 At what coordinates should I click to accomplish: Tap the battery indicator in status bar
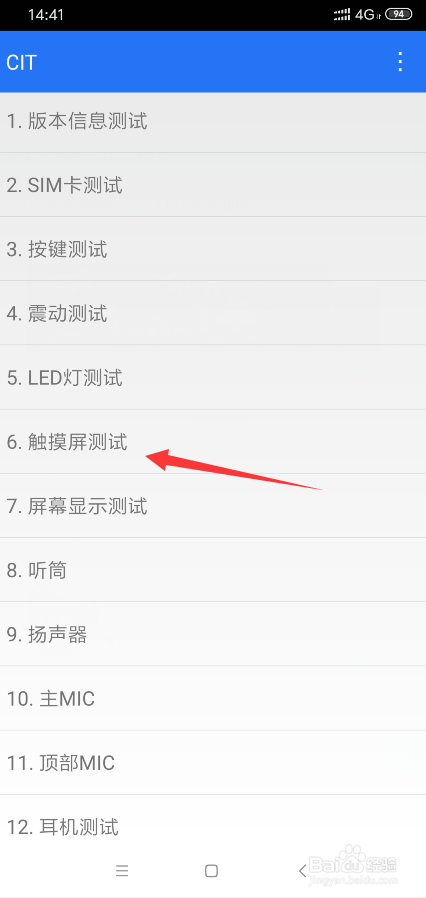(x=399, y=14)
